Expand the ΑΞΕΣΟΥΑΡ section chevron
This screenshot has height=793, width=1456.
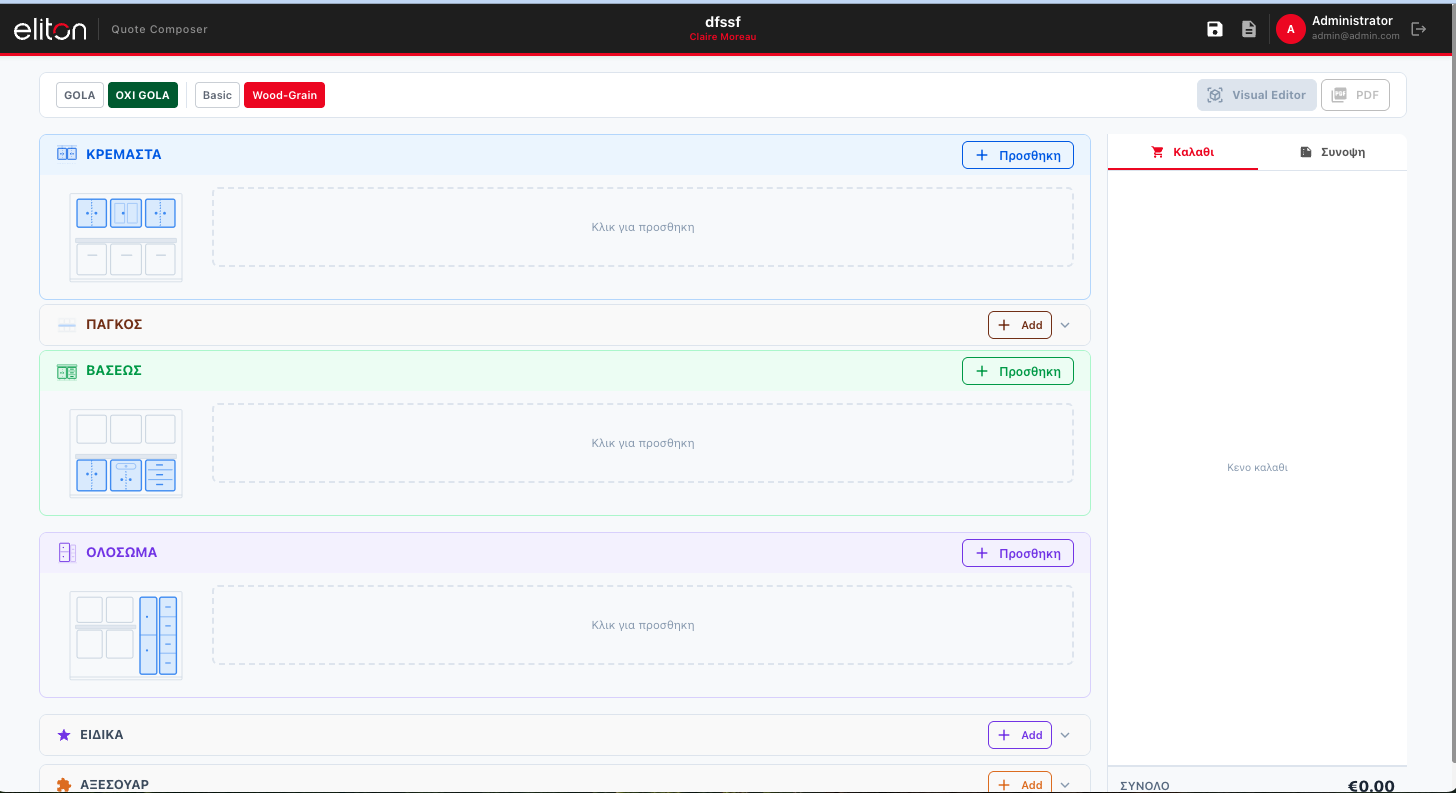coord(1065,785)
